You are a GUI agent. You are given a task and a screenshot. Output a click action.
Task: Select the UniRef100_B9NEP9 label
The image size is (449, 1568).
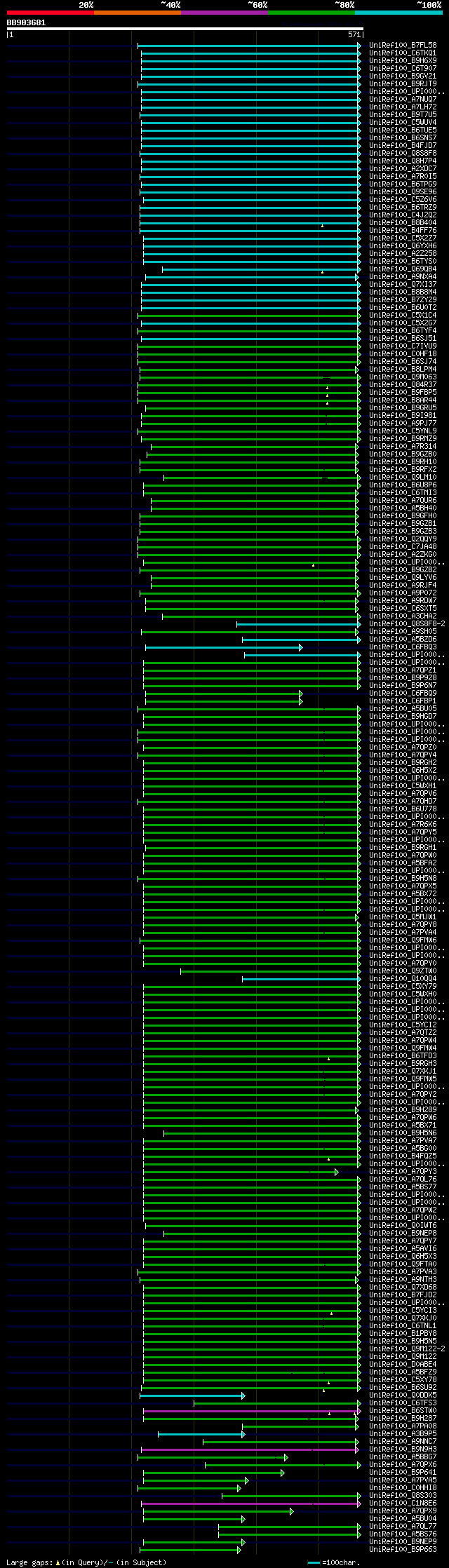(403, 1542)
